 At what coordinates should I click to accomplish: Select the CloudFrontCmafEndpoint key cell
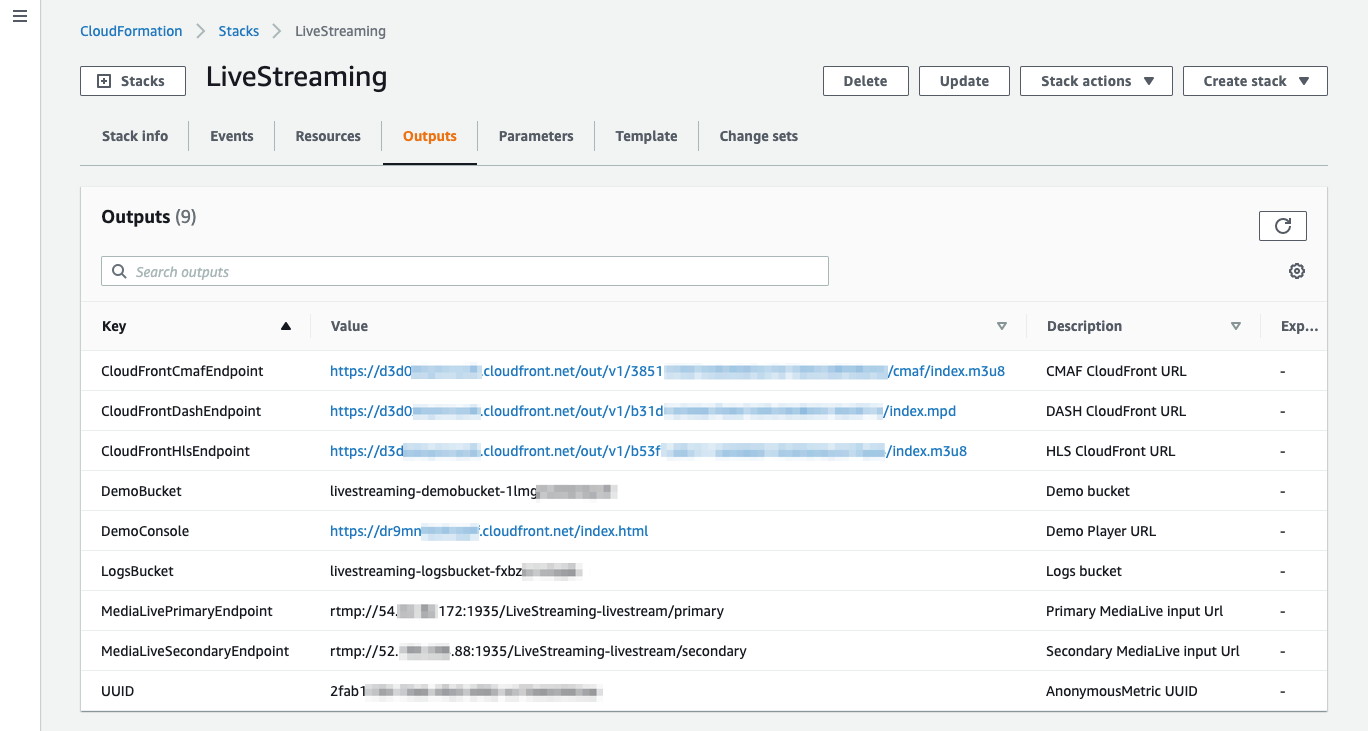pos(182,371)
